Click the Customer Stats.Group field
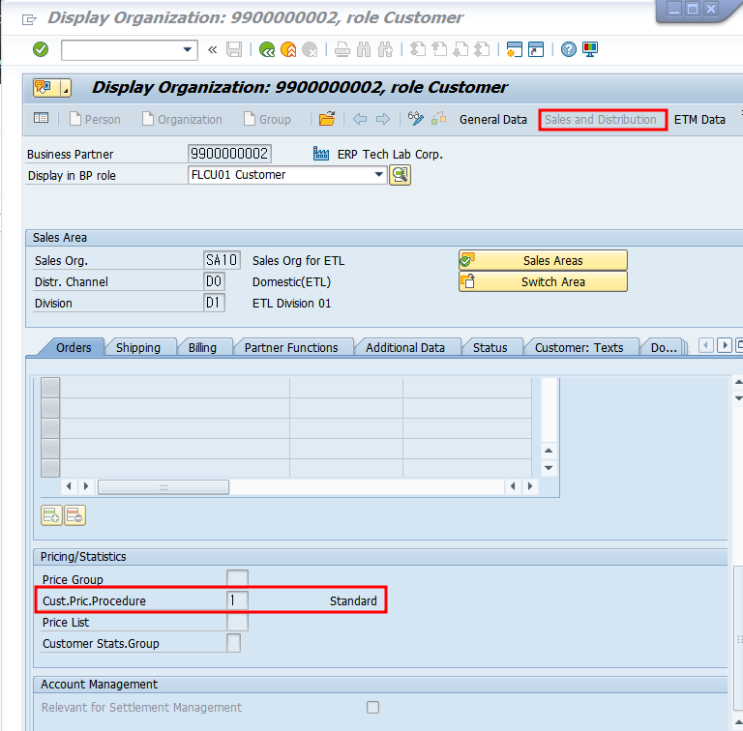Image resolution: width=743 pixels, height=731 pixels. point(233,643)
